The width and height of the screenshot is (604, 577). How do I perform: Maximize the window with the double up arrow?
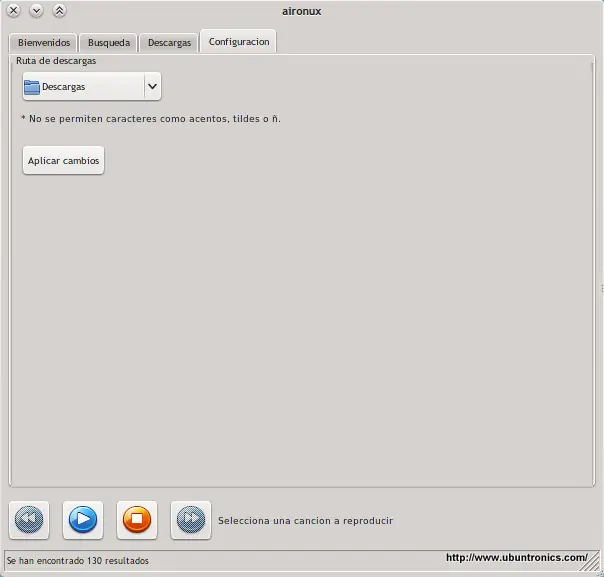tap(59, 10)
